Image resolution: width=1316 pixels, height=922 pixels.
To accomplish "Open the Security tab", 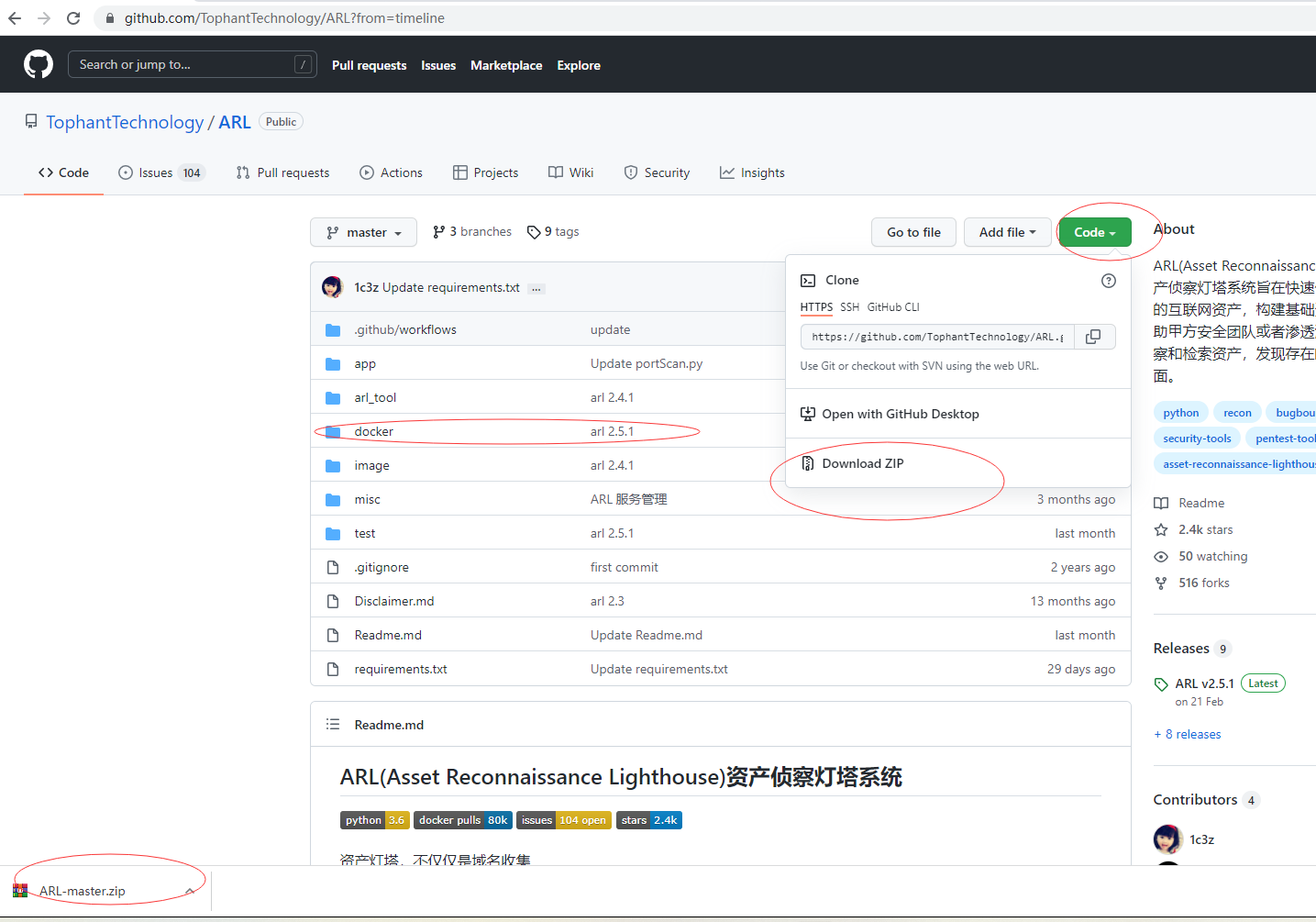I will (x=657, y=172).
